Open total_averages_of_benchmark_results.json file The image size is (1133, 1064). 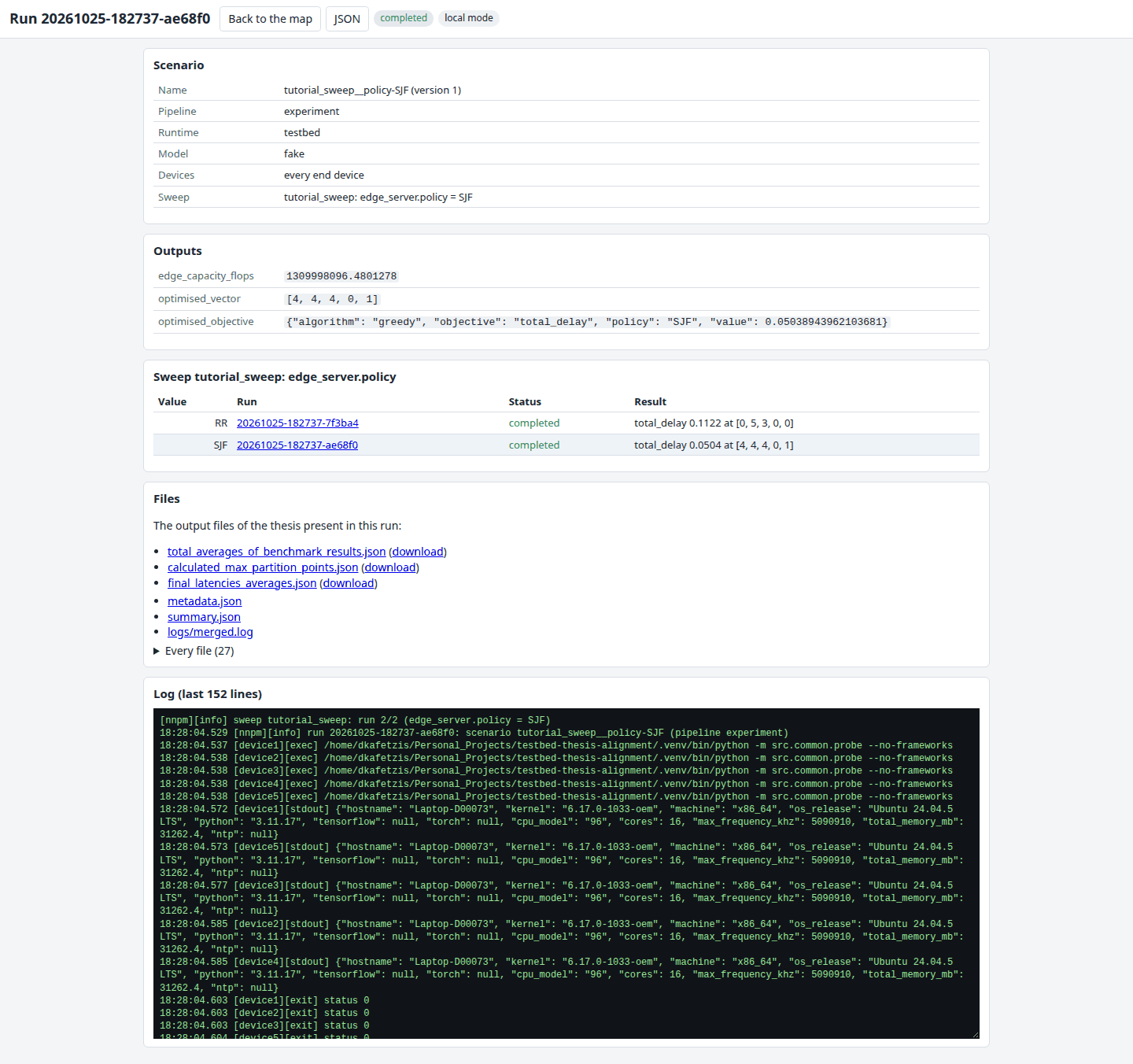coord(276,552)
